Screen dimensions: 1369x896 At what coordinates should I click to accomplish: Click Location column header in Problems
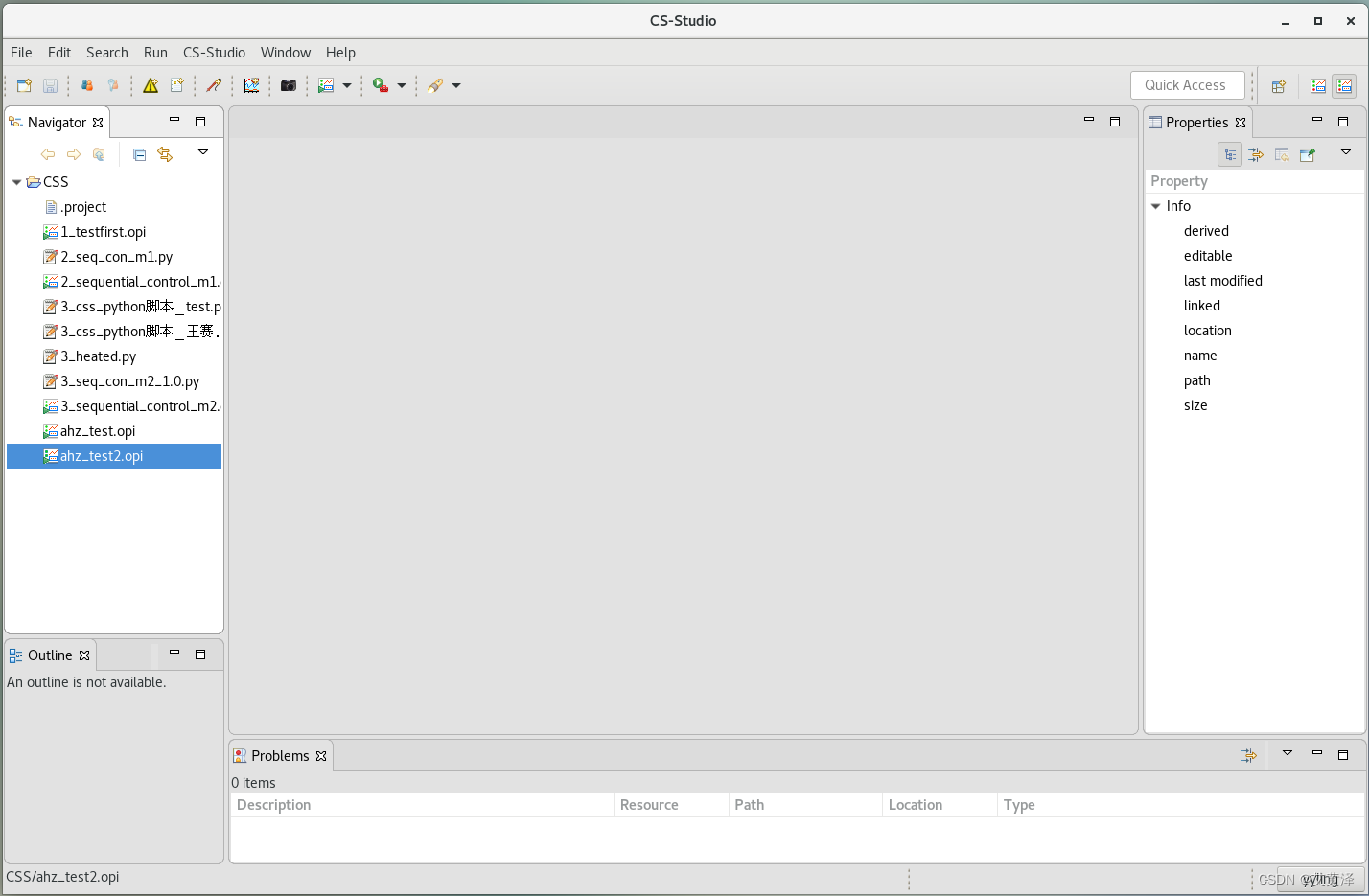coord(940,805)
